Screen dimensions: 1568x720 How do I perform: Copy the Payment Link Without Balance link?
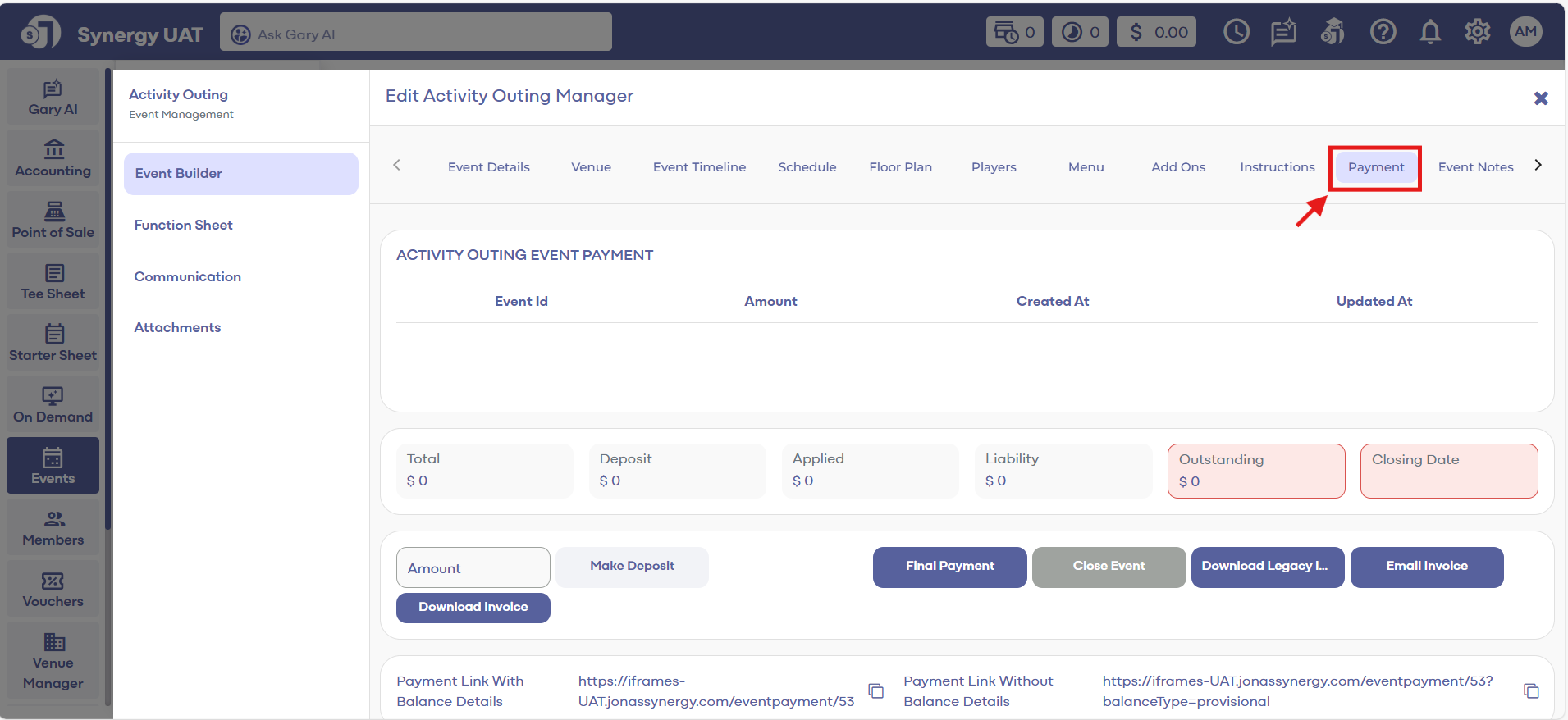(x=1531, y=691)
